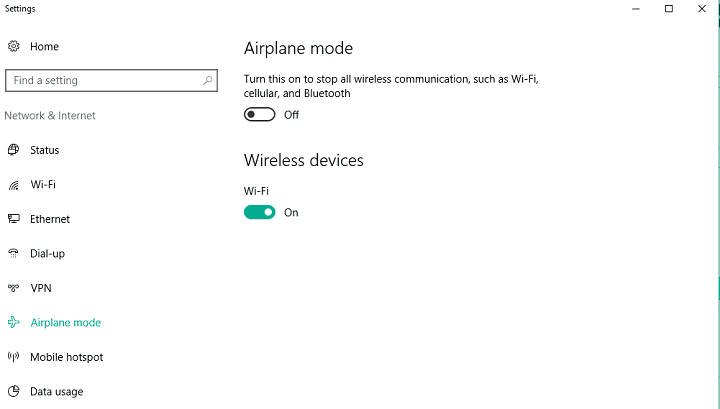Click the Airplane mode plane icon
The height and width of the screenshot is (409, 720).
14,322
